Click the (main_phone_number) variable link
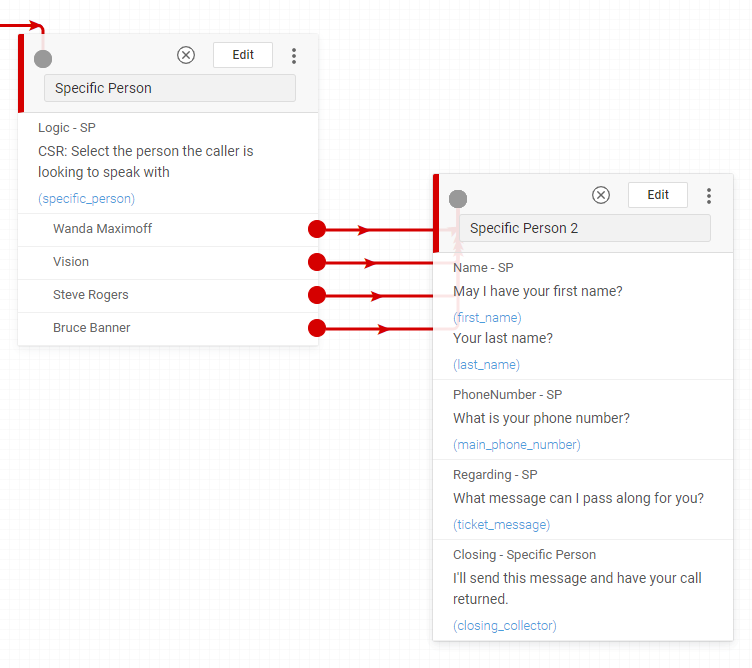 [x=517, y=445]
